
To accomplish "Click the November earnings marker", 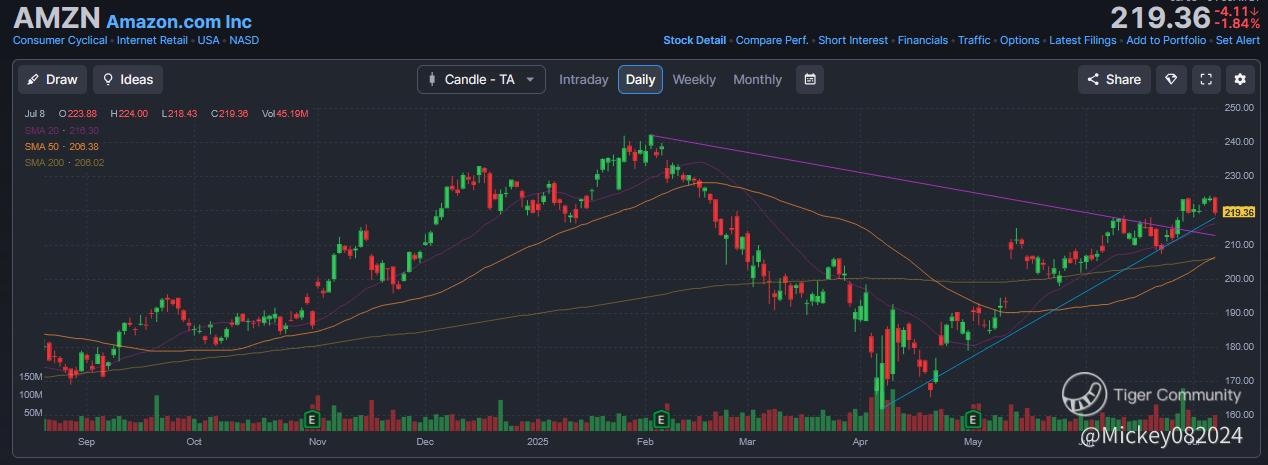I will click(x=312, y=417).
